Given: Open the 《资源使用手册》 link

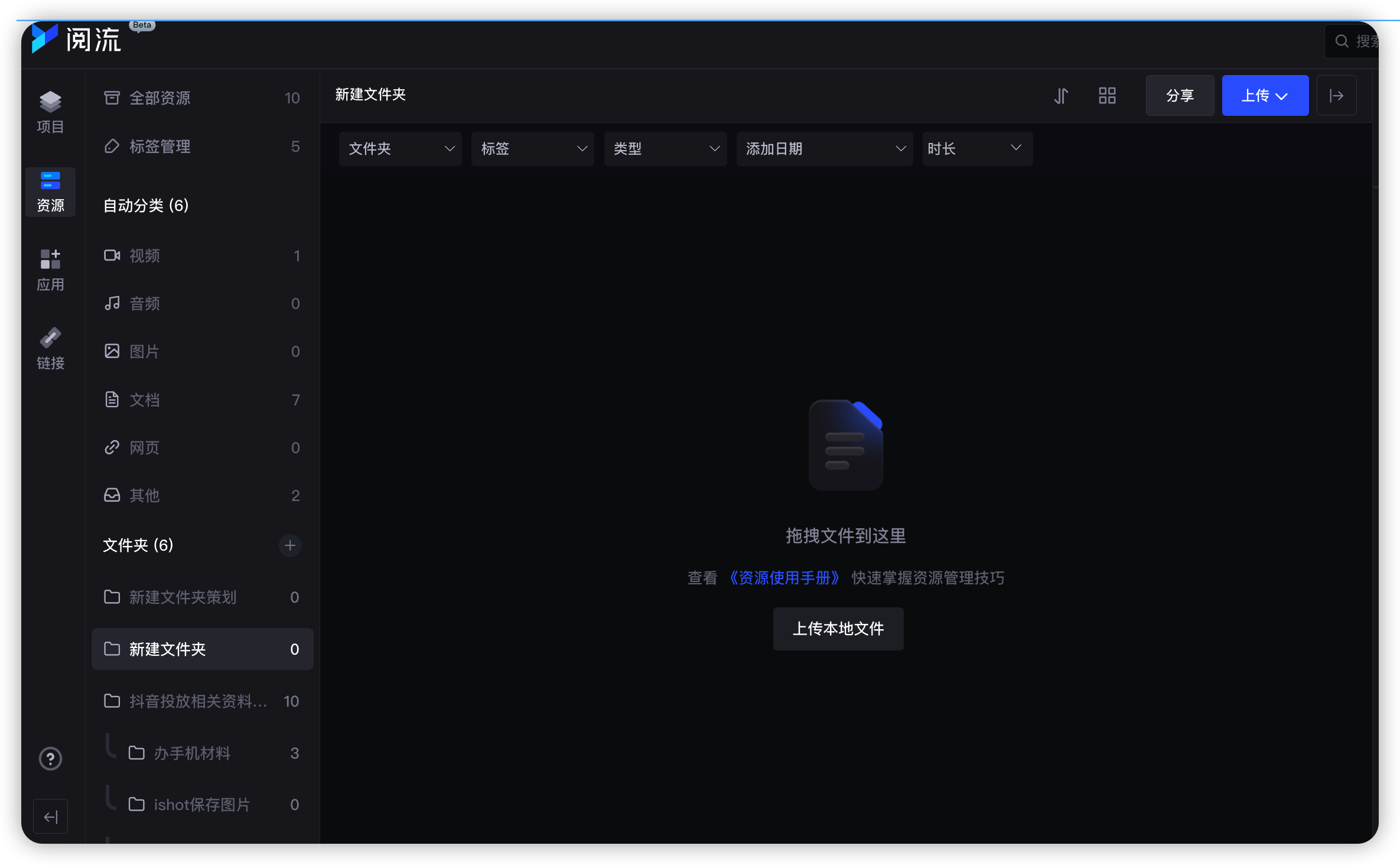Looking at the screenshot, I should click(x=784, y=578).
